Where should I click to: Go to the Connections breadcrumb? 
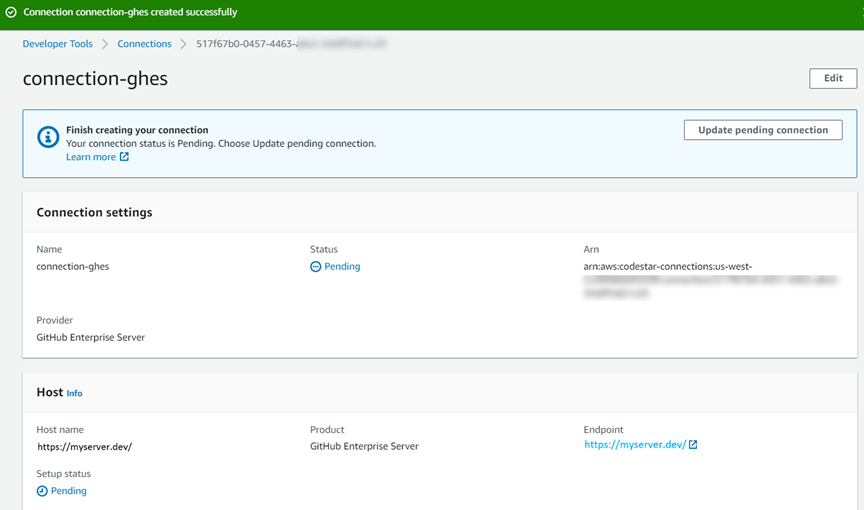(x=144, y=44)
